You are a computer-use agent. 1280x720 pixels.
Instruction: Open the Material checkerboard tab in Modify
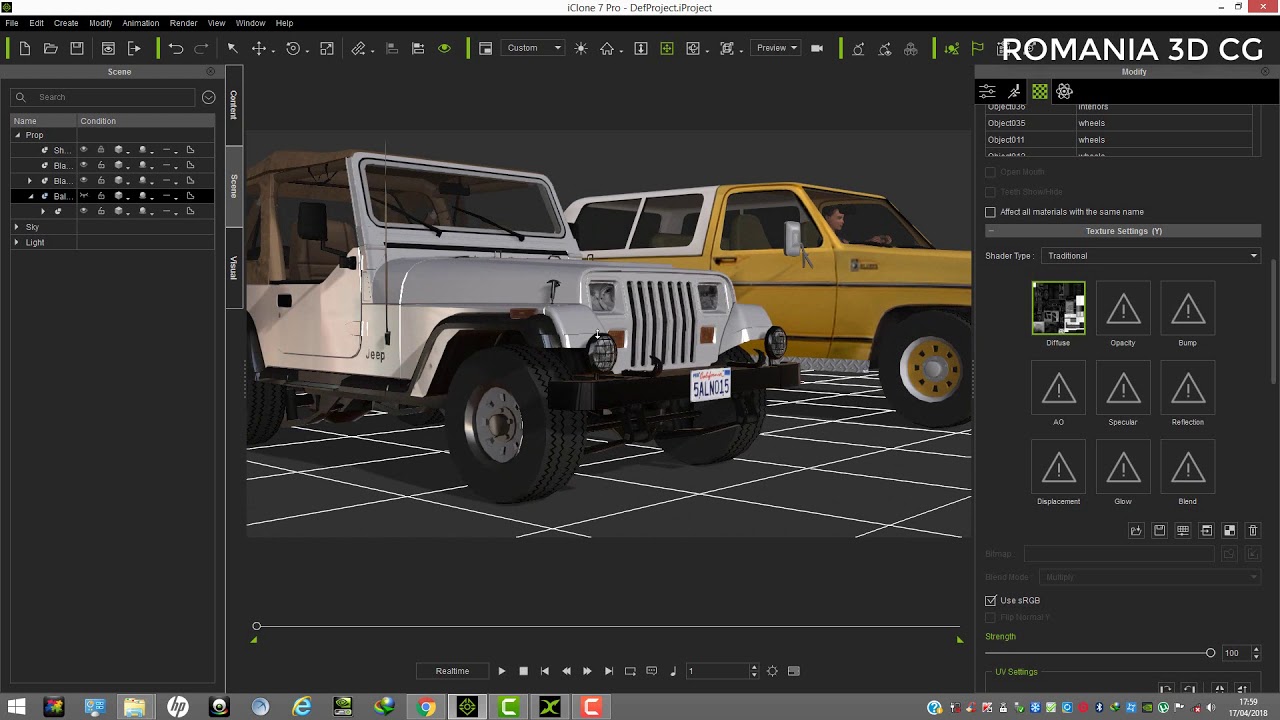tap(1040, 91)
